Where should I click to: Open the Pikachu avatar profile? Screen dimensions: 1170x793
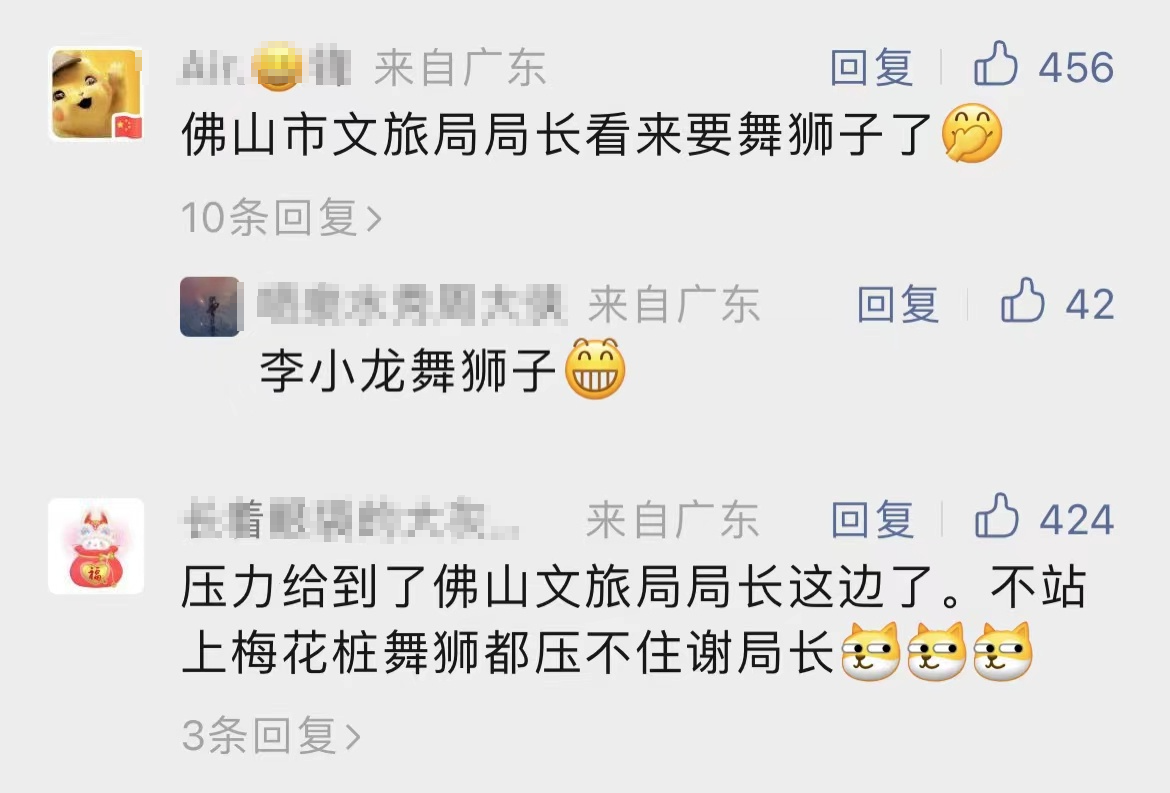click(96, 95)
